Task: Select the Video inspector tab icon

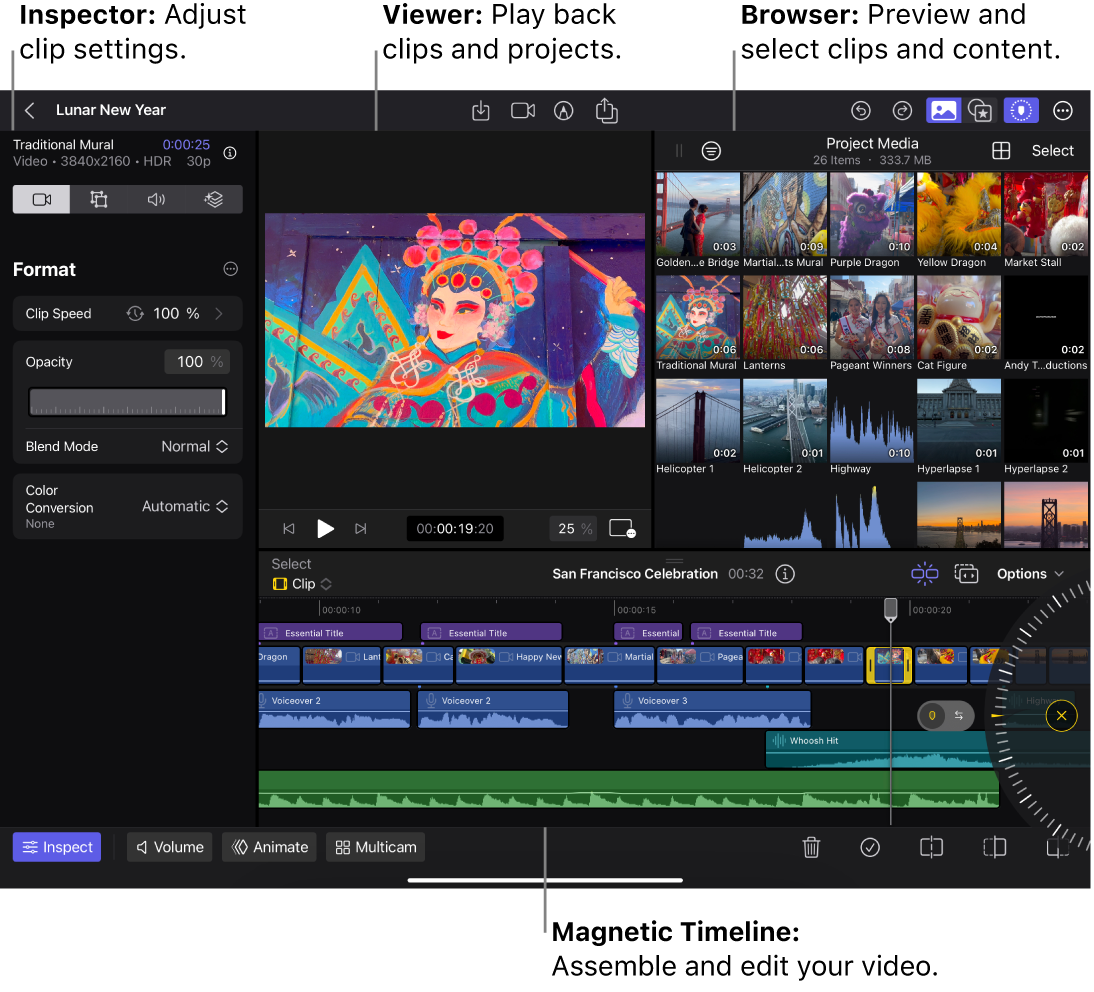Action: (41, 199)
